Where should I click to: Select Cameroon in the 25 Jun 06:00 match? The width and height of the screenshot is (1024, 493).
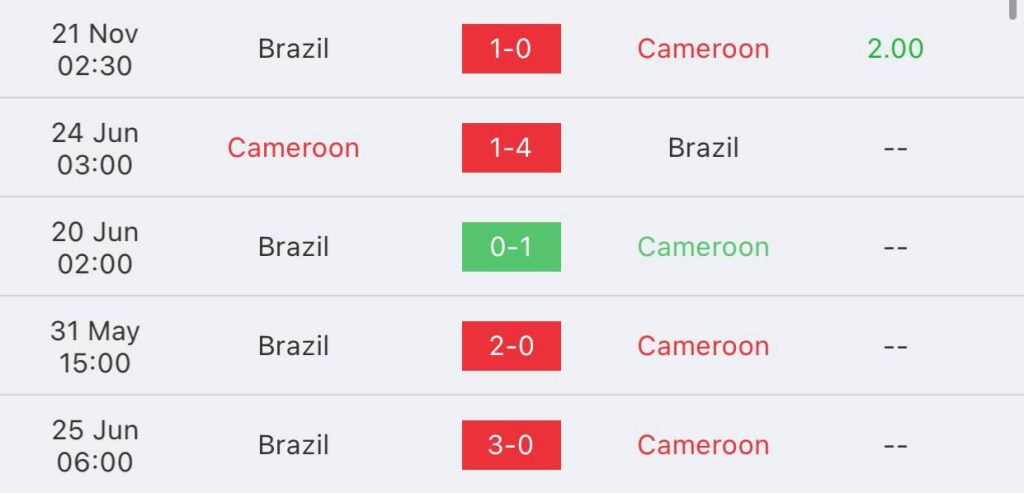coord(703,445)
